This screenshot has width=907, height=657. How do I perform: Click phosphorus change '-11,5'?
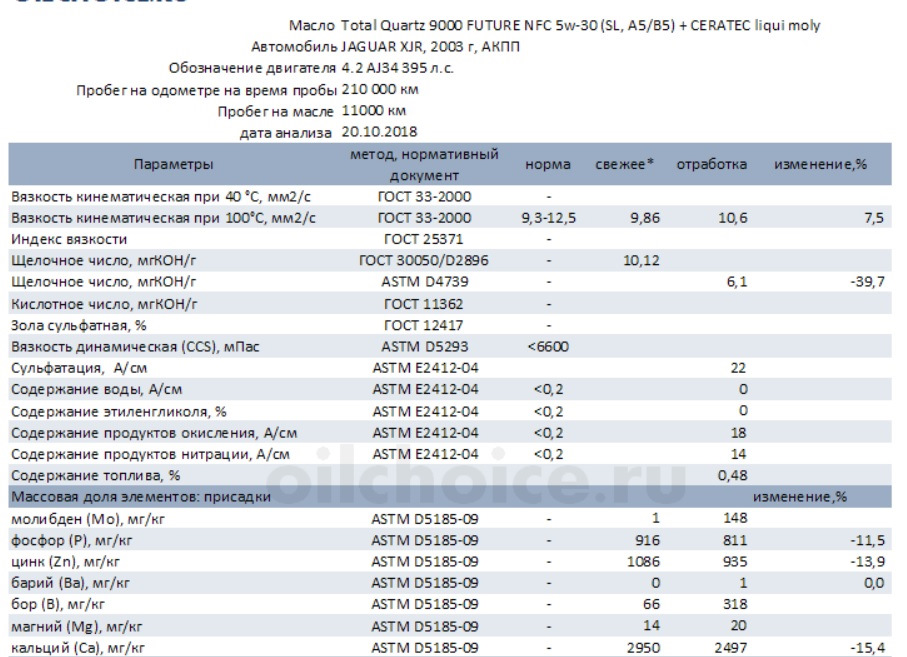pos(867,540)
